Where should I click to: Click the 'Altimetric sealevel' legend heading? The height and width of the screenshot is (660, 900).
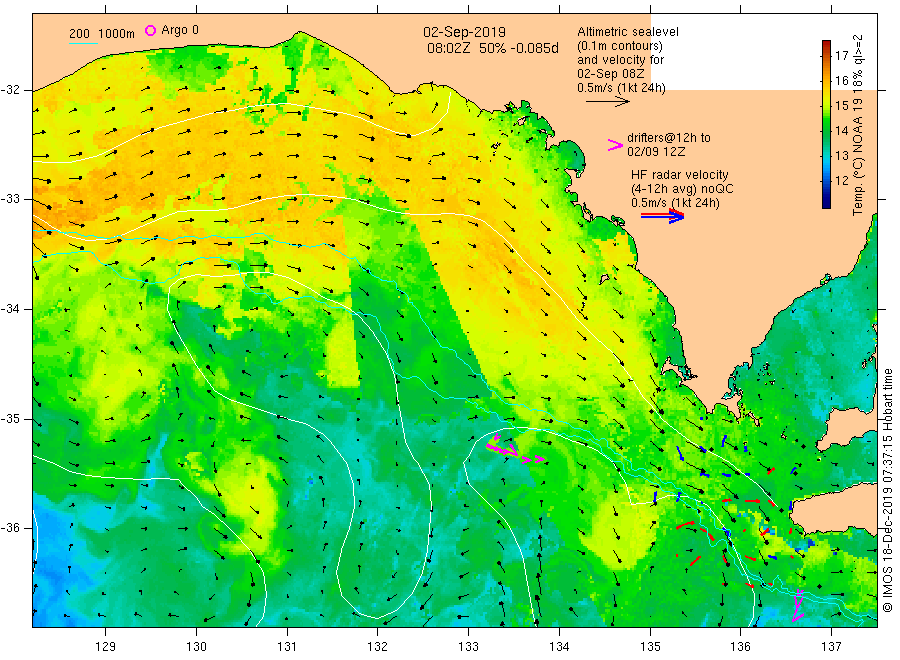click(627, 32)
